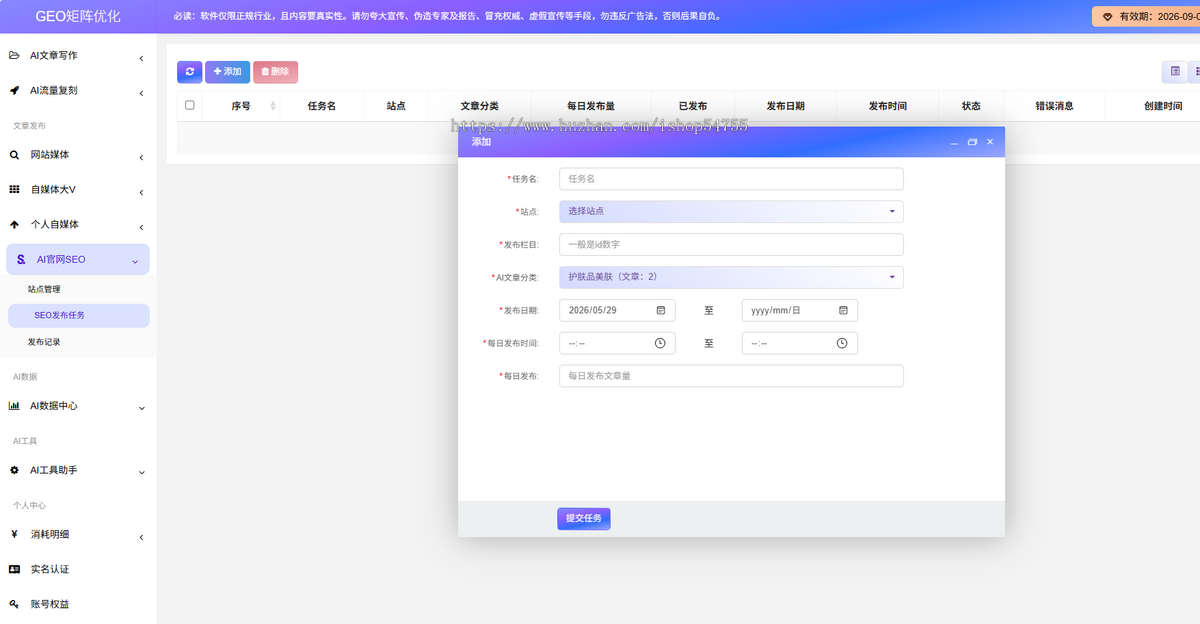Click the start date field 2026/05/29
Image resolution: width=1200 pixels, height=624 pixels.
pyautogui.click(x=617, y=310)
